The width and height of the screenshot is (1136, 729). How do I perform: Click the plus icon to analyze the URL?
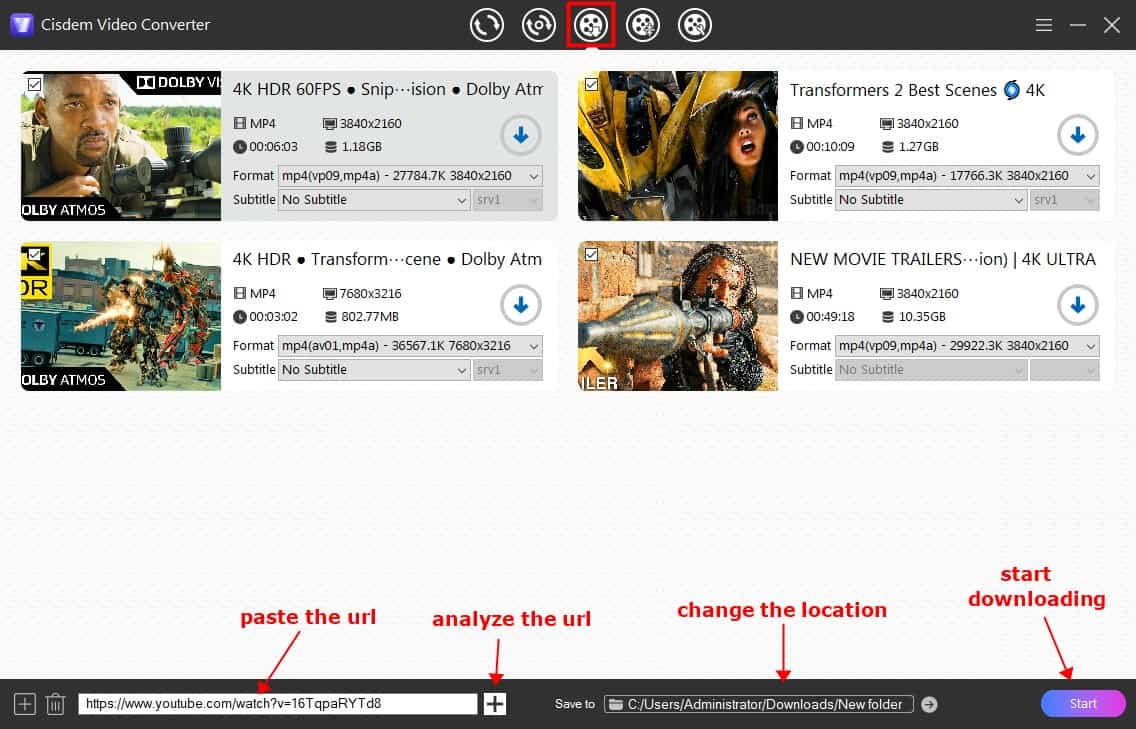[495, 704]
